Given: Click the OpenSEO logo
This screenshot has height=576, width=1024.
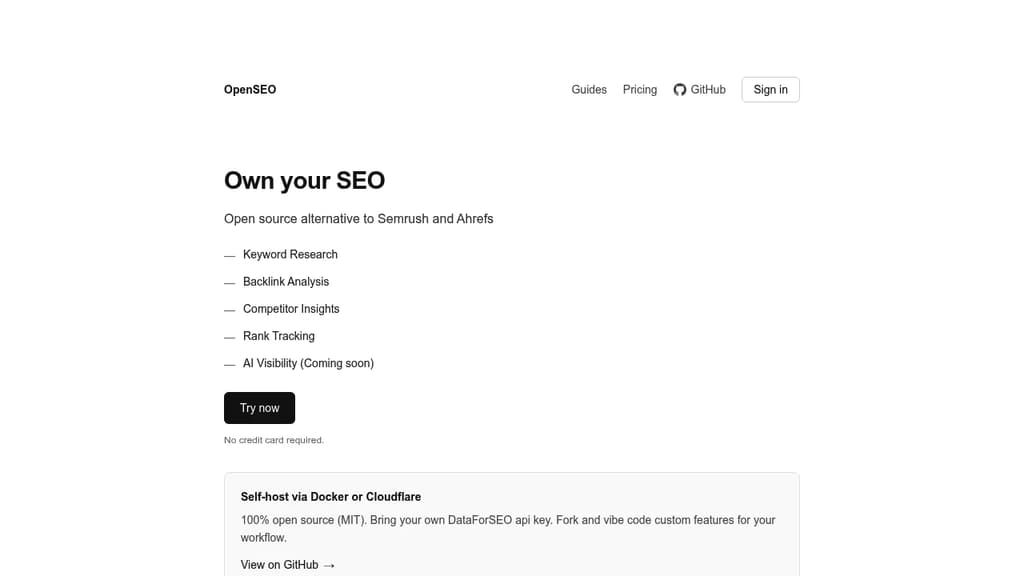Looking at the screenshot, I should tap(249, 89).
